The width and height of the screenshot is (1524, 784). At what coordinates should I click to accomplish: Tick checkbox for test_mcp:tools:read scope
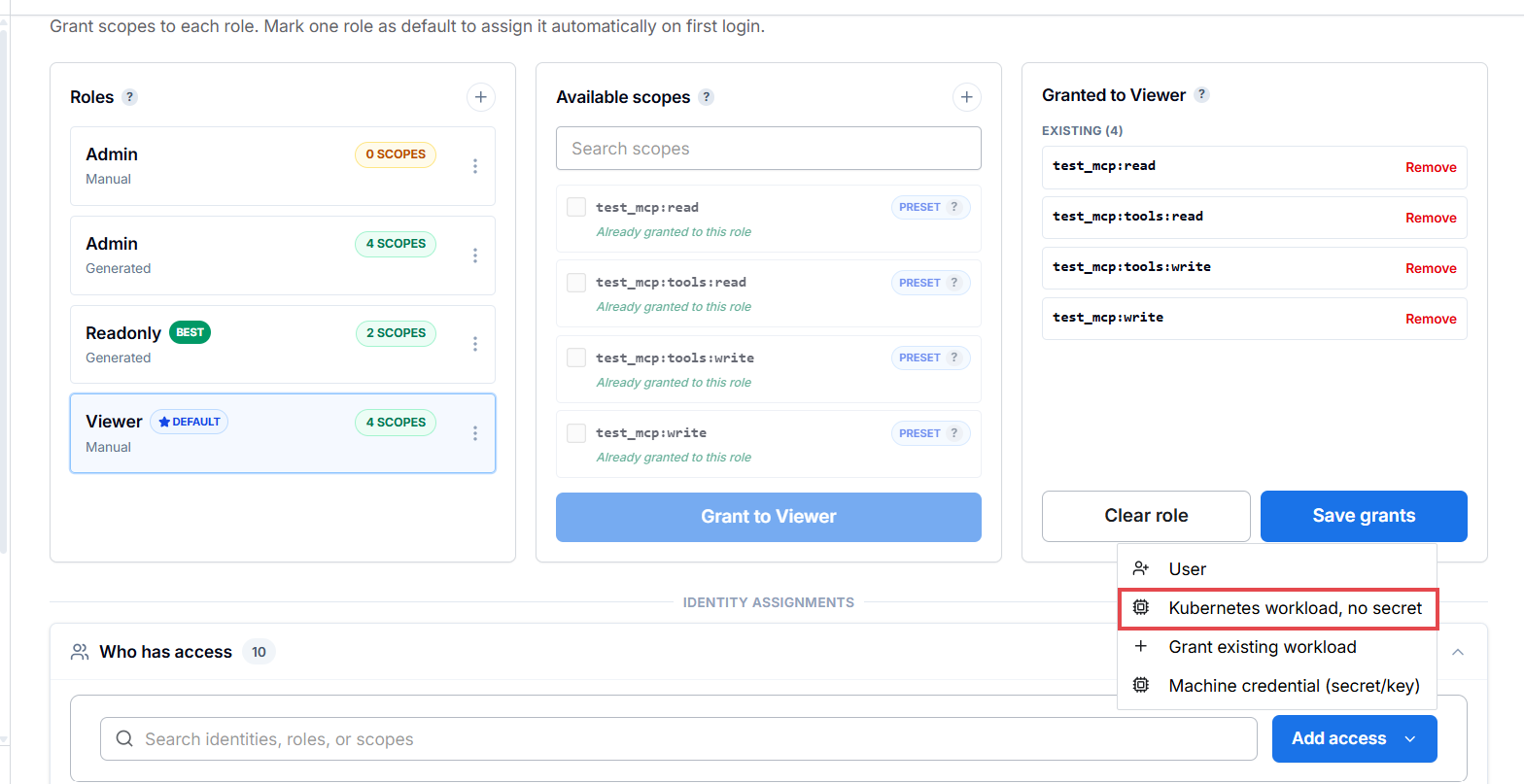(576, 283)
